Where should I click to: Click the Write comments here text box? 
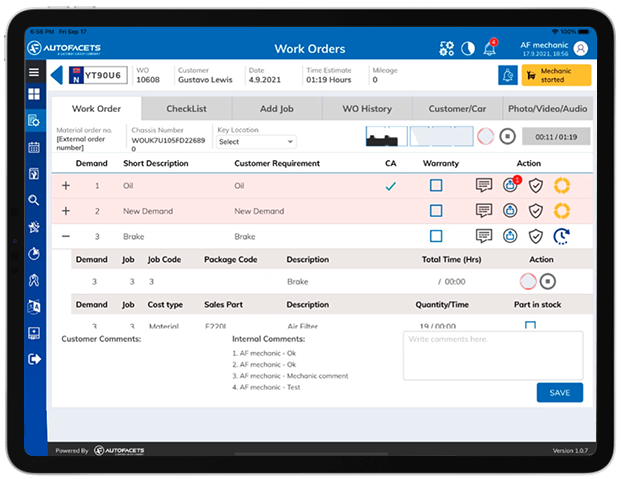pyautogui.click(x=493, y=355)
